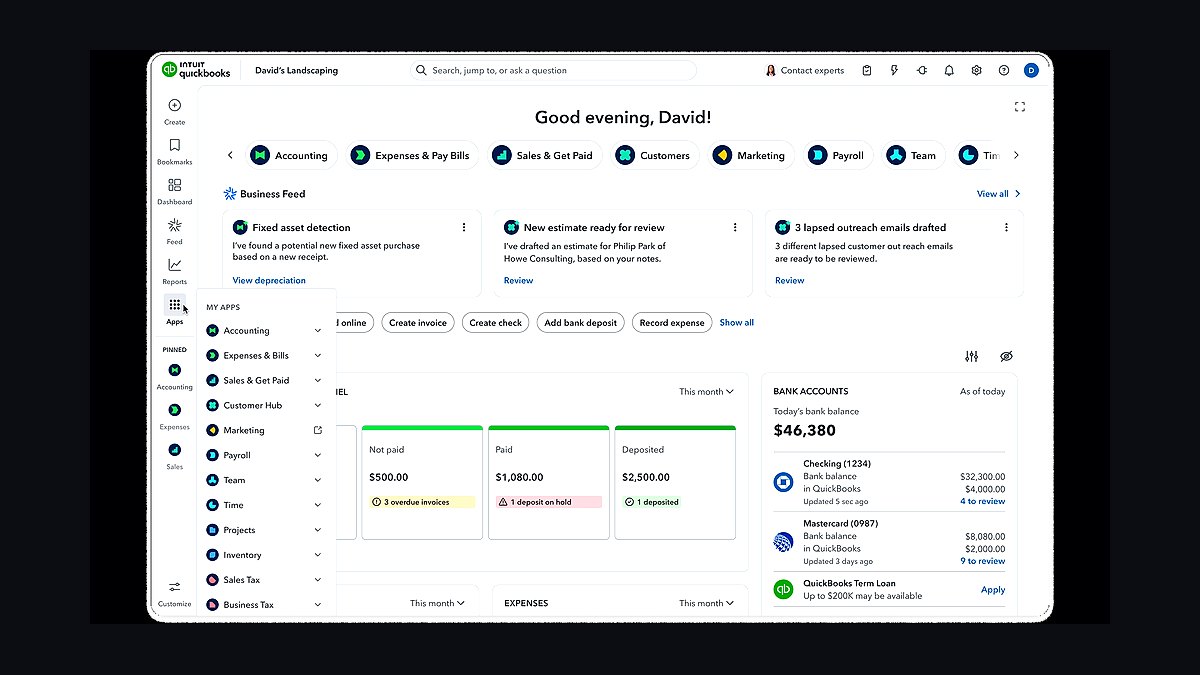Toggle the hide amounts eye icon

tap(1007, 357)
